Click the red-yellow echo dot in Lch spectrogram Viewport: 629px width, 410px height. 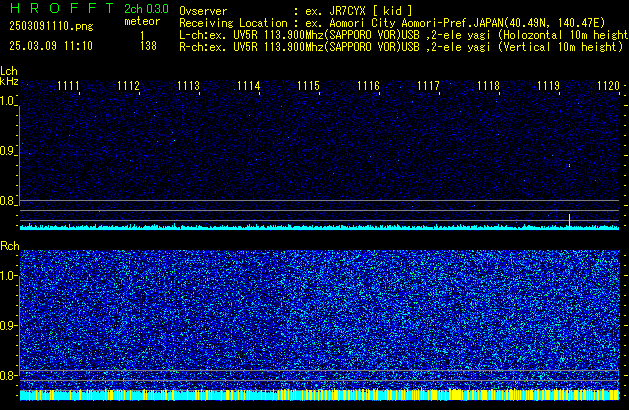tap(569, 165)
